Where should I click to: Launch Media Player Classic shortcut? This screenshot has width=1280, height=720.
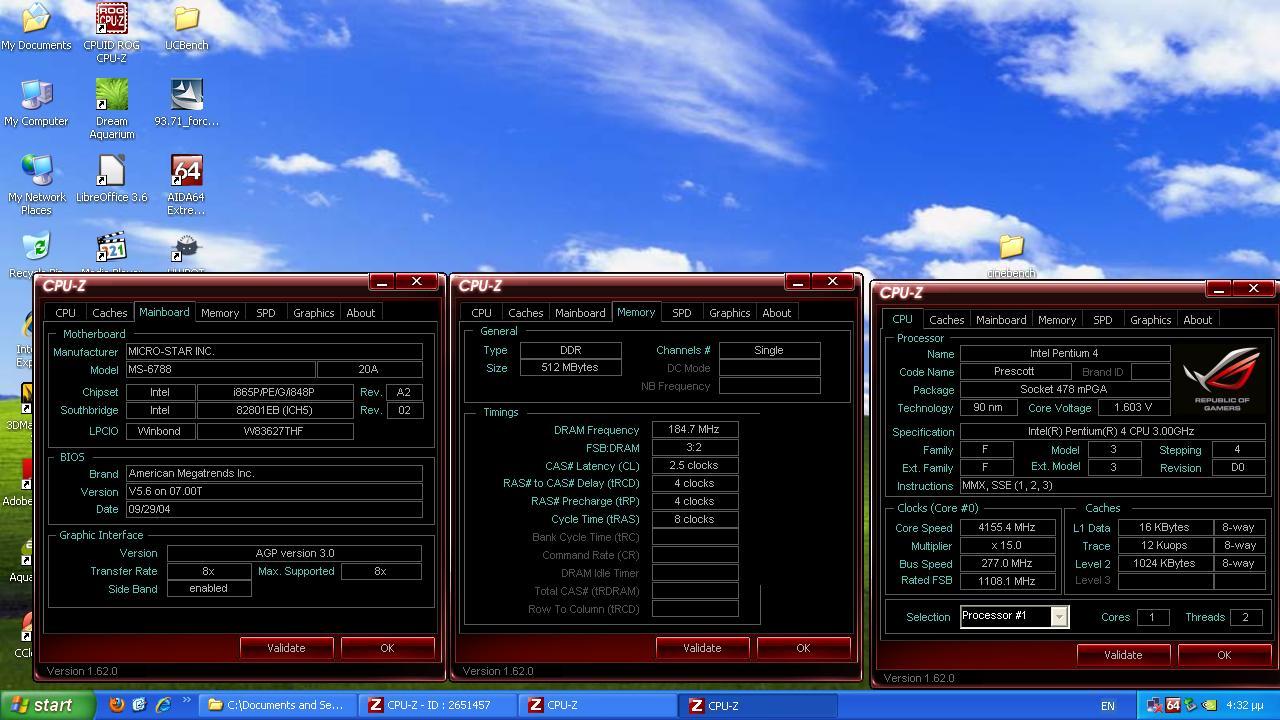(x=111, y=254)
